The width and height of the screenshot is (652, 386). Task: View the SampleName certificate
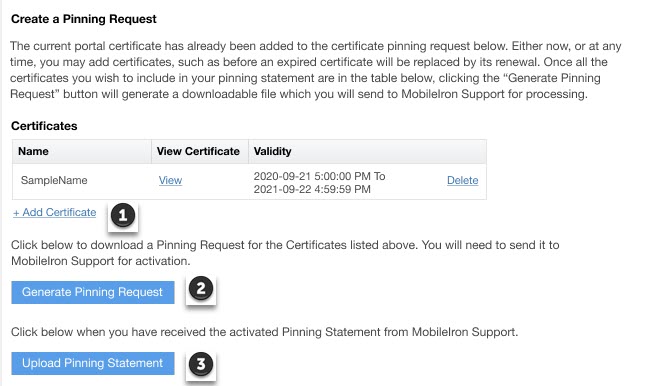(170, 181)
